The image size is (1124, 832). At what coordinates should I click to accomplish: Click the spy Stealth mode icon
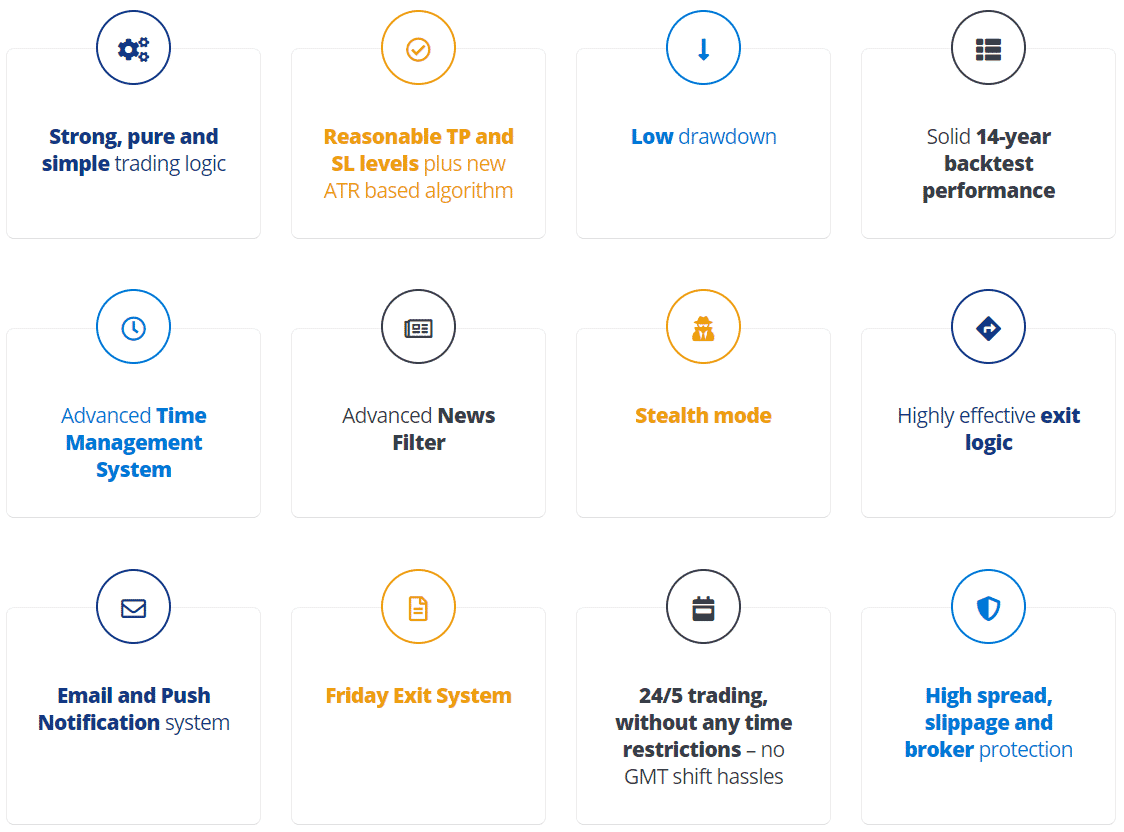[703, 327]
